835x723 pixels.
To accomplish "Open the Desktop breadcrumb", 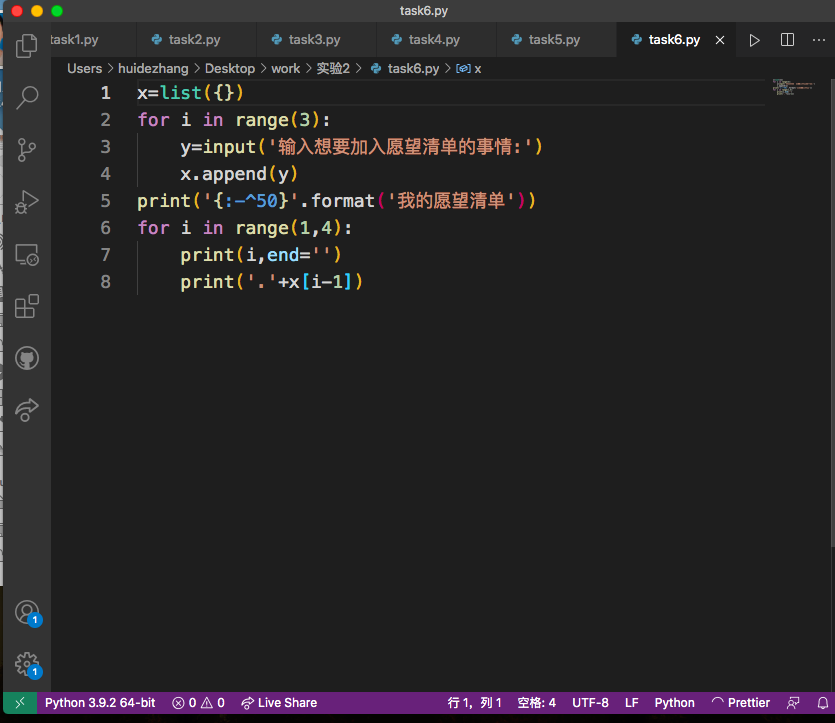I will point(230,69).
